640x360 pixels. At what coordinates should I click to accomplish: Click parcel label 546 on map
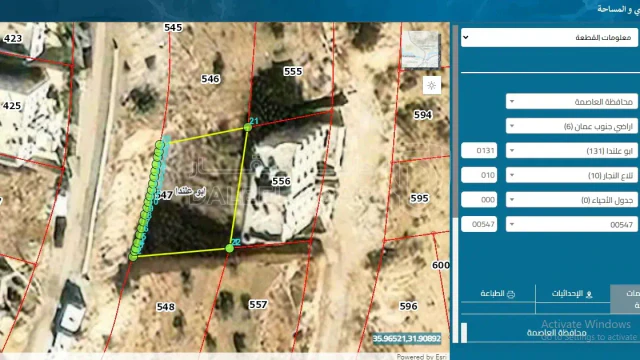pyautogui.click(x=210, y=79)
